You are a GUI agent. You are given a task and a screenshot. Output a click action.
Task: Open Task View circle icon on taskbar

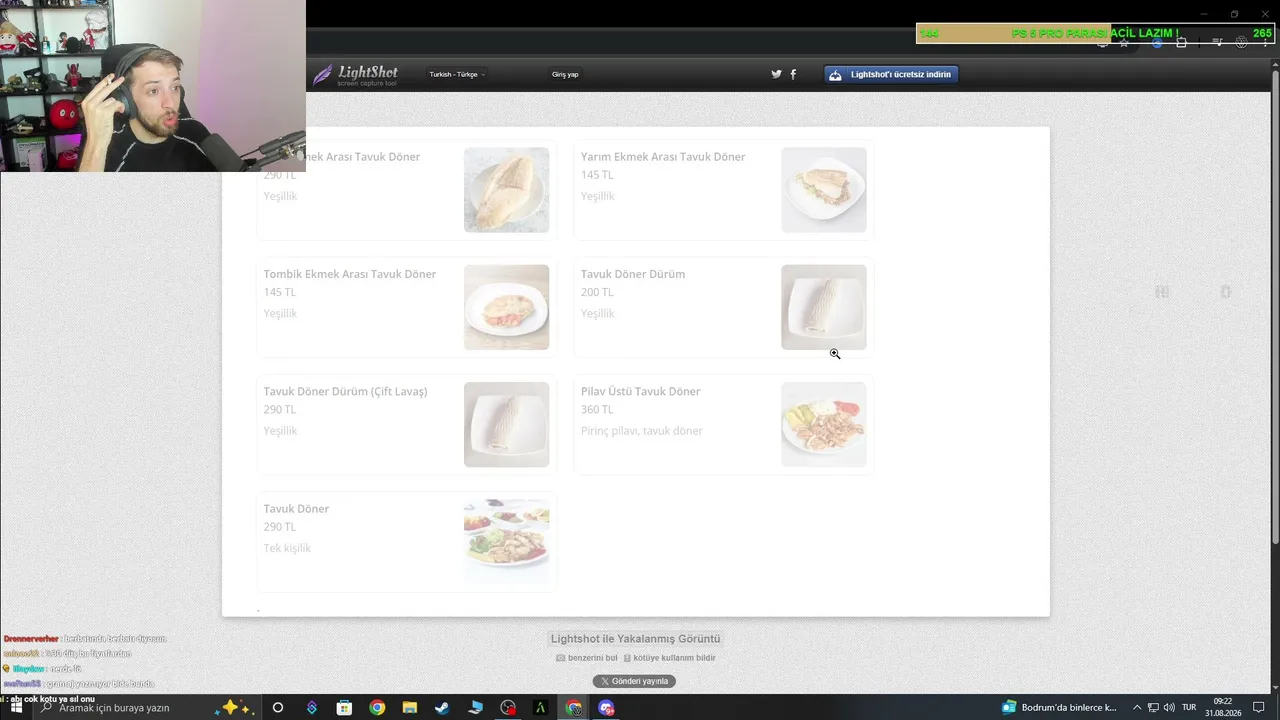pos(278,707)
